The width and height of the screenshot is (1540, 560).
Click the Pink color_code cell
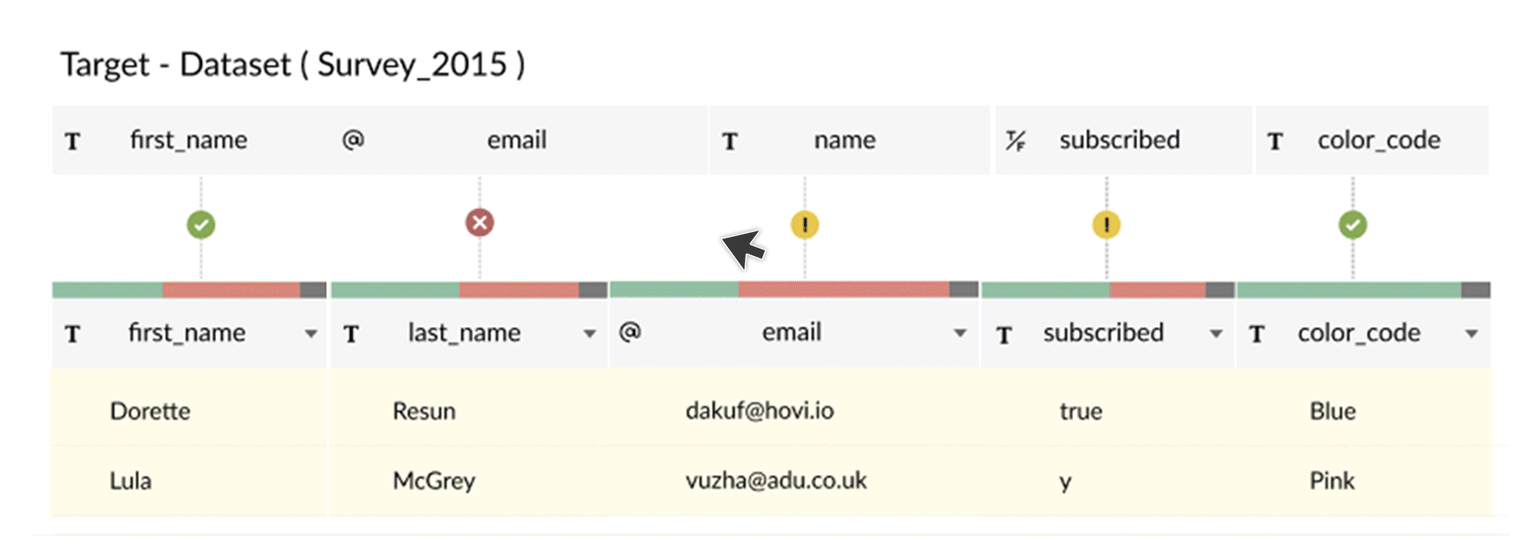tap(1332, 481)
